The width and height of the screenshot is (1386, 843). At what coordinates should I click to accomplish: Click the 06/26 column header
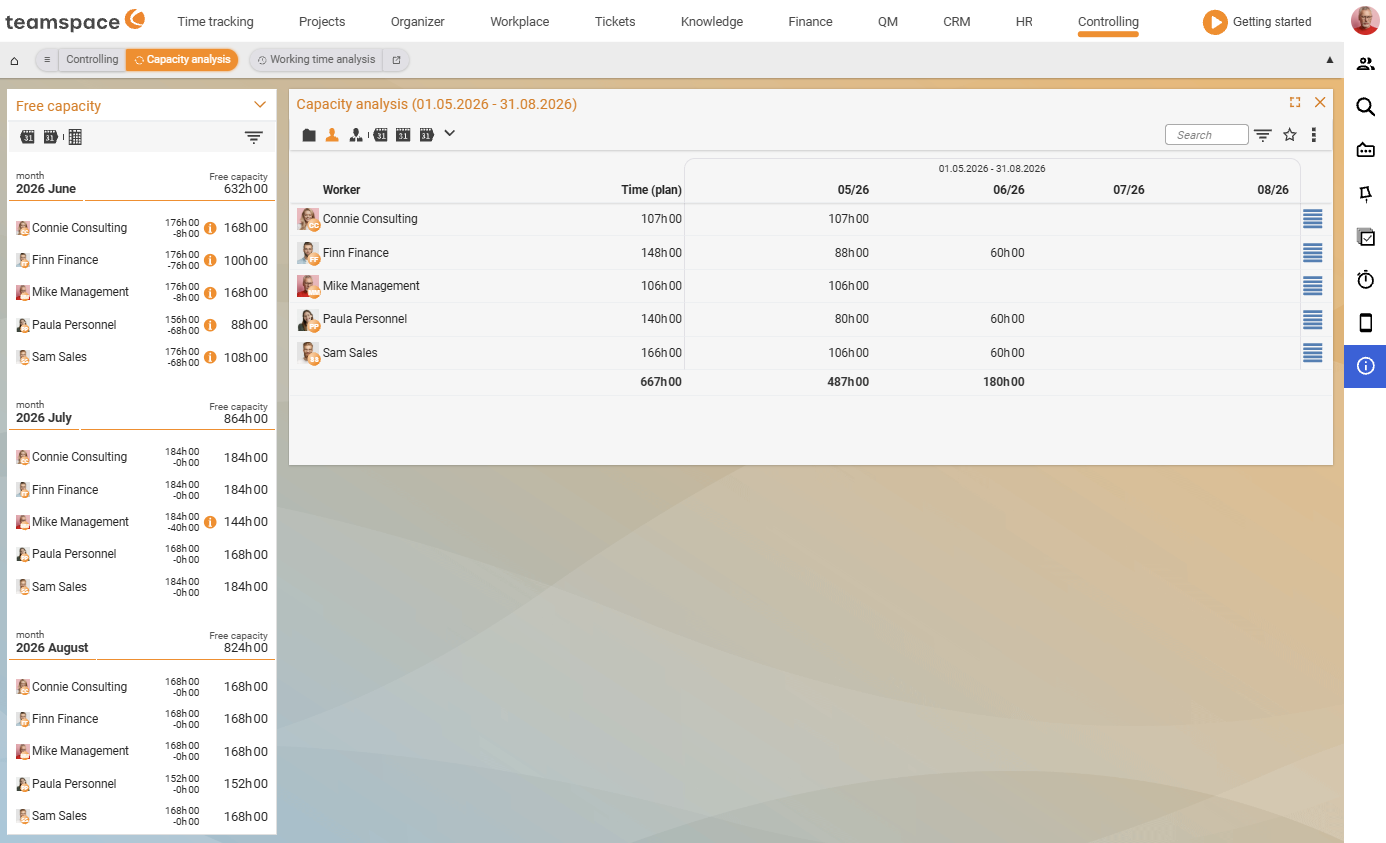coord(1008,190)
